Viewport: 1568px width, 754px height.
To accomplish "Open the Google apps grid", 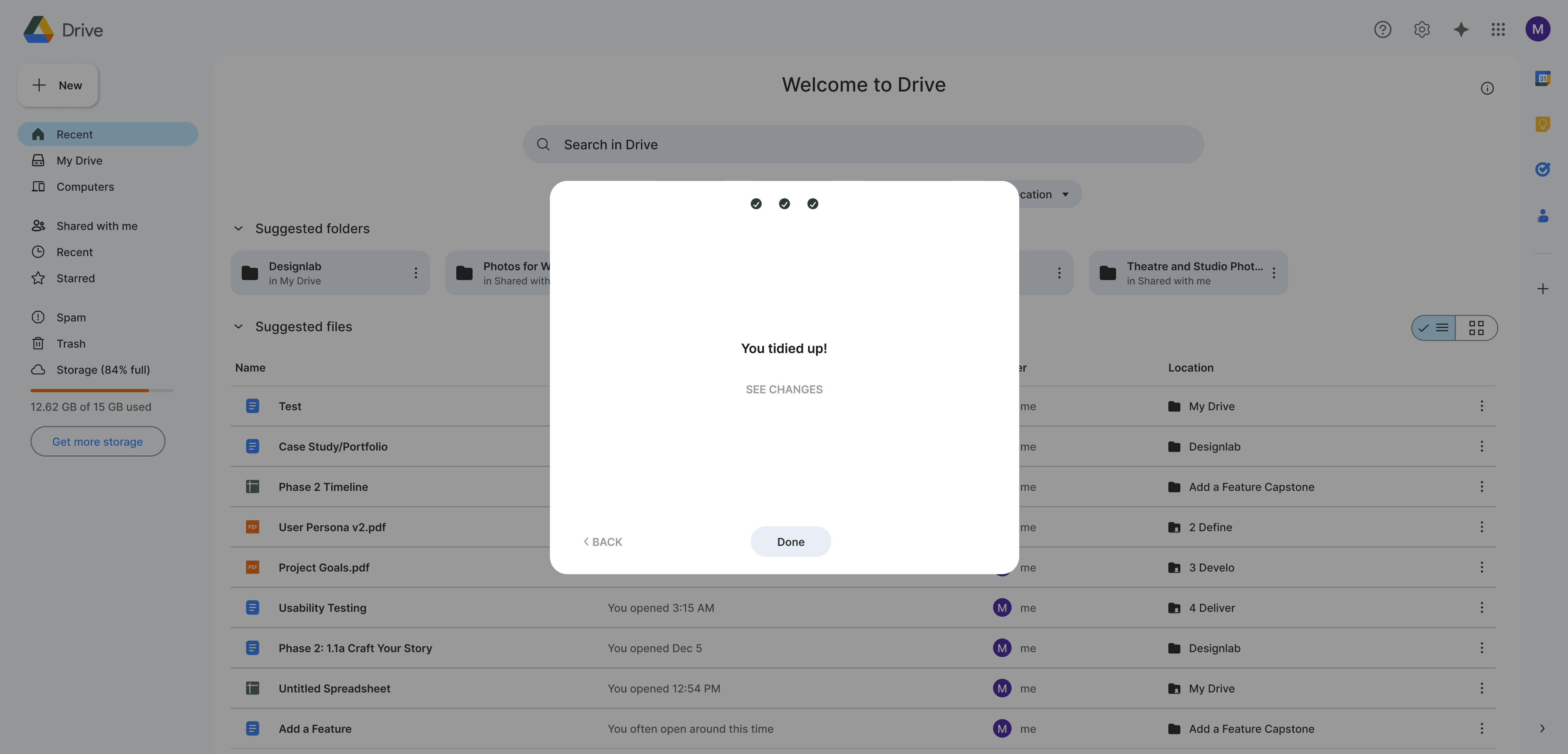I will tap(1498, 29).
